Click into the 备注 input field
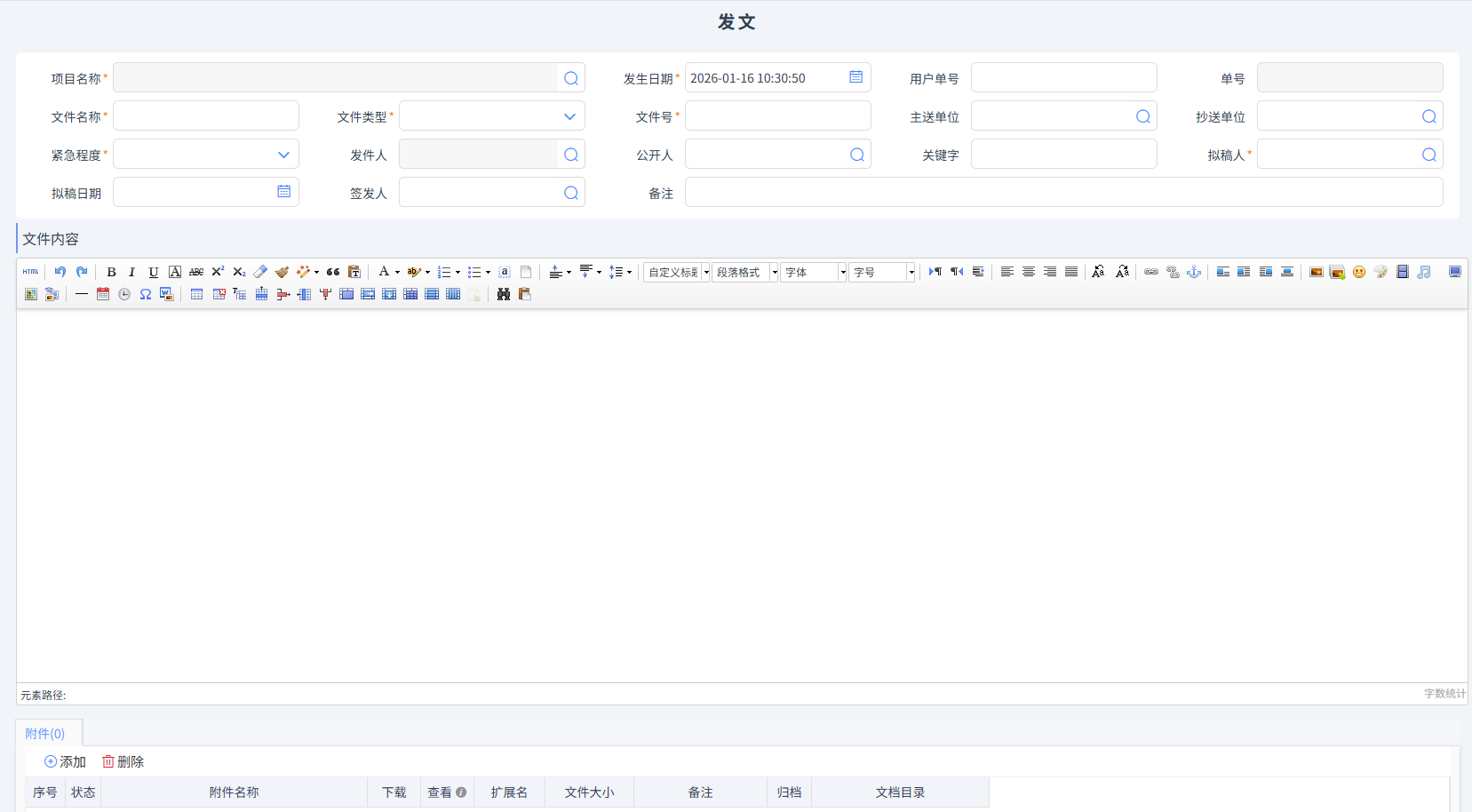The image size is (1472, 812). [x=1062, y=193]
